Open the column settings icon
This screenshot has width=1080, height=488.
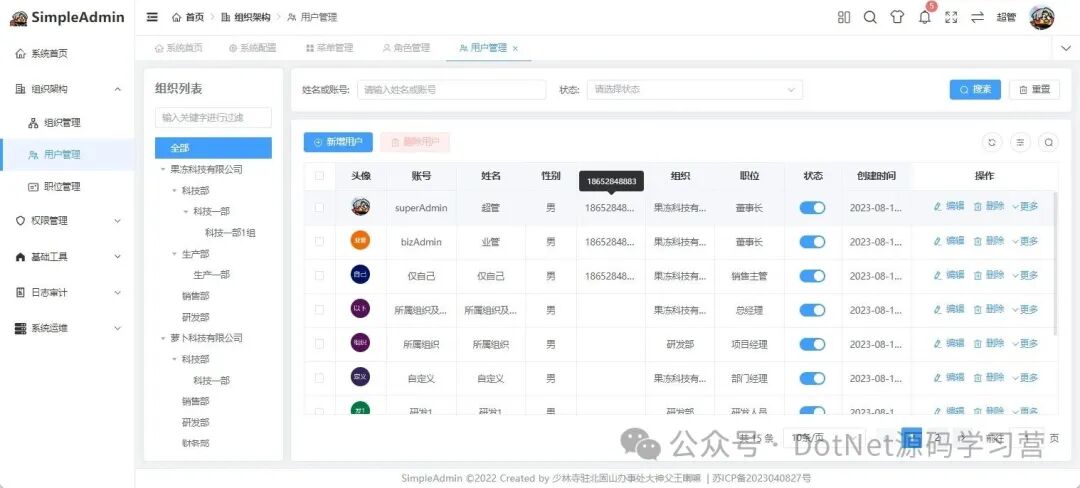click(1020, 142)
